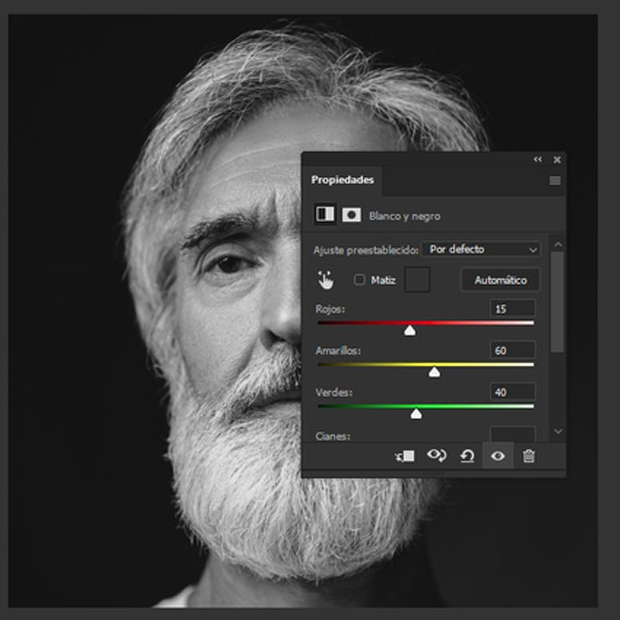Image resolution: width=620 pixels, height=620 pixels.
Task: Clip adjustment to layer below icon
Action: click(x=405, y=456)
